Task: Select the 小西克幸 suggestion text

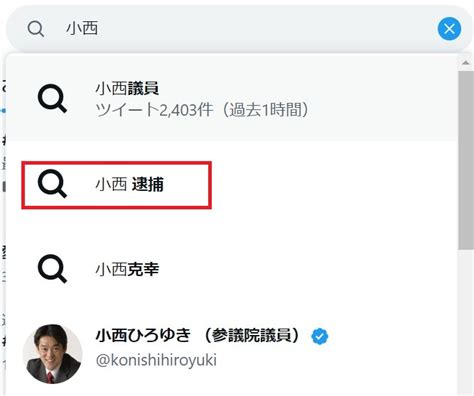Action: pyautogui.click(x=127, y=269)
